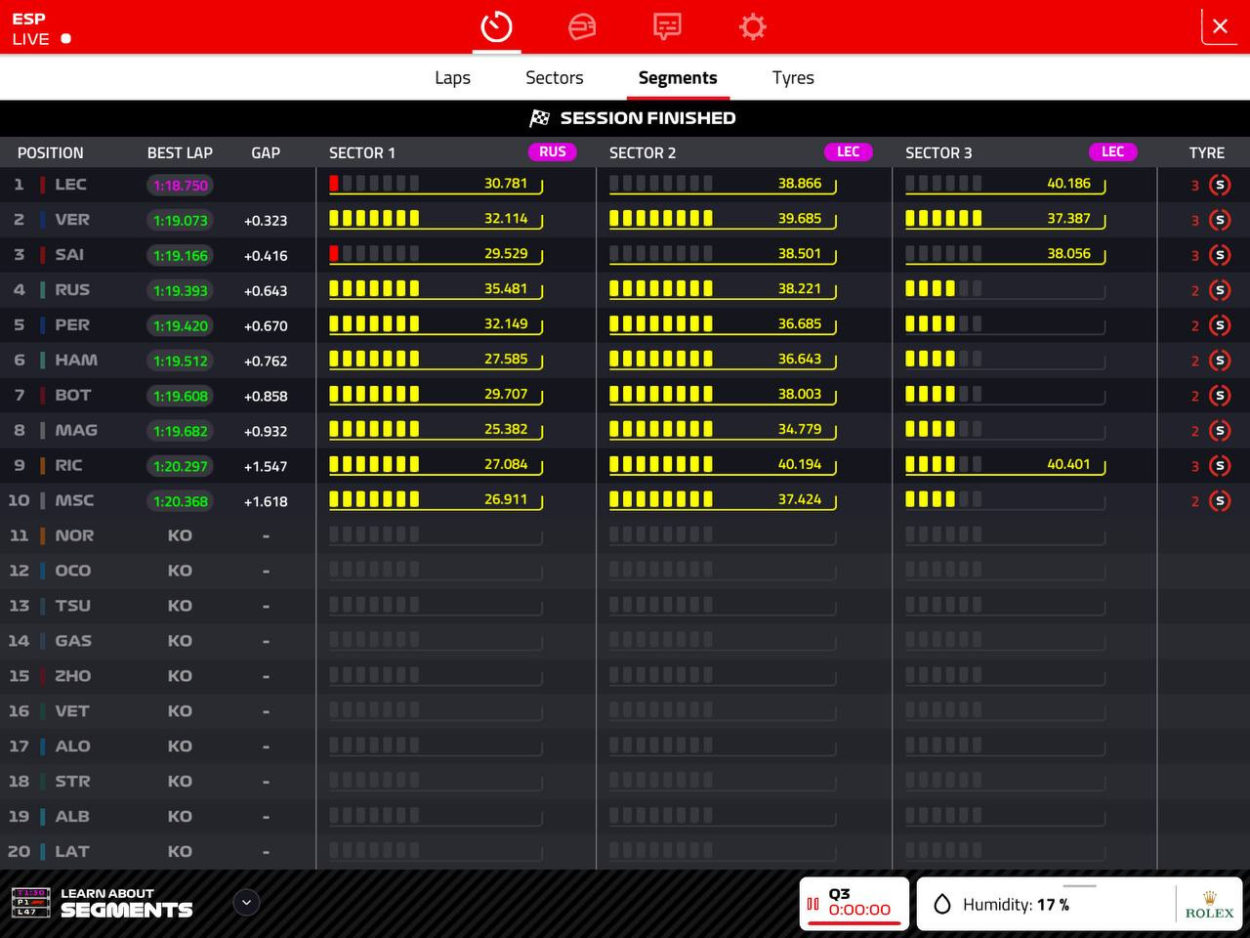Click SAI best lap 1:19.166
1250x938 pixels.
[x=180, y=256]
